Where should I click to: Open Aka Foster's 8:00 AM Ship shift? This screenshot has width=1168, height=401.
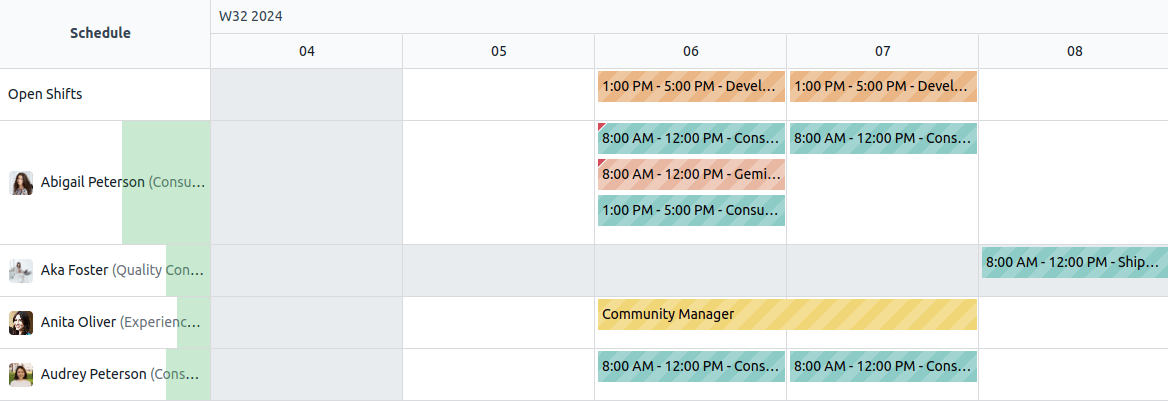click(1074, 263)
